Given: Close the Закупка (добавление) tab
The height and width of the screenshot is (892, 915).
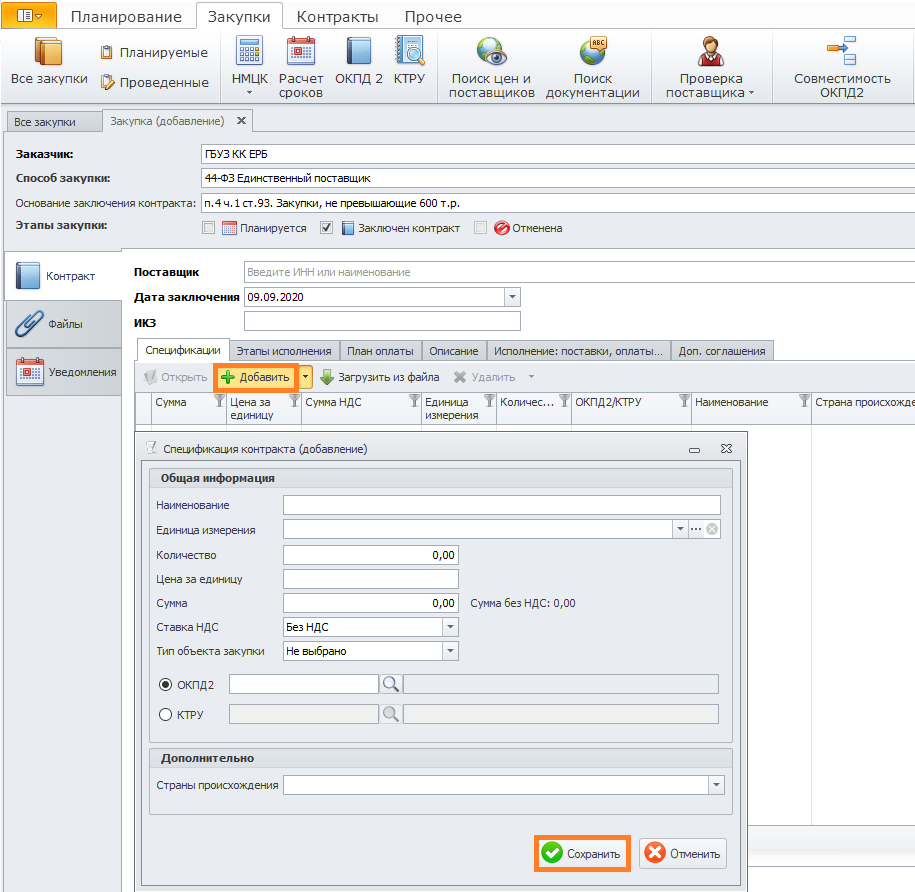Looking at the screenshot, I should [241, 121].
